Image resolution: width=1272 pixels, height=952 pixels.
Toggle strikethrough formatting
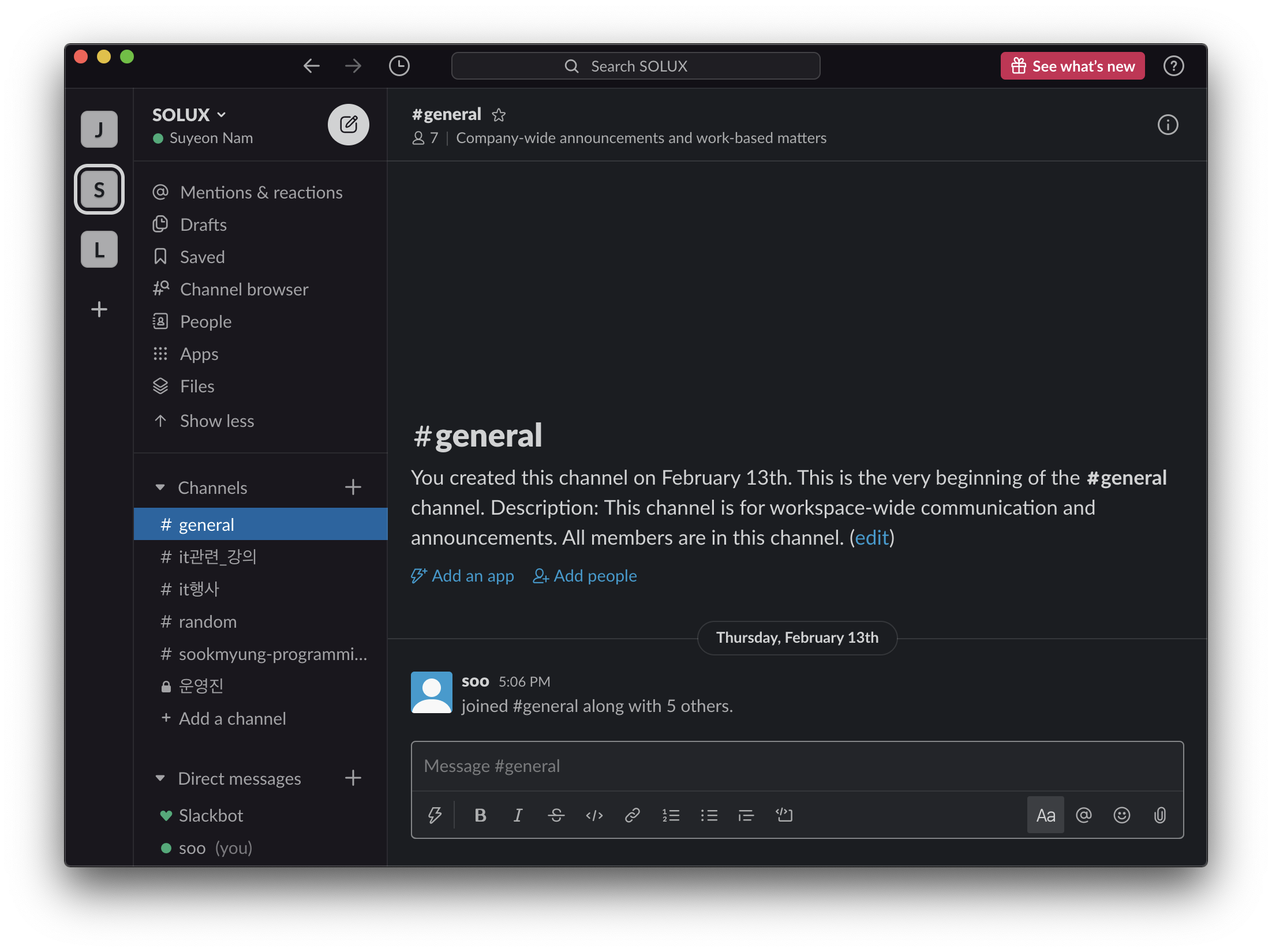pos(556,815)
